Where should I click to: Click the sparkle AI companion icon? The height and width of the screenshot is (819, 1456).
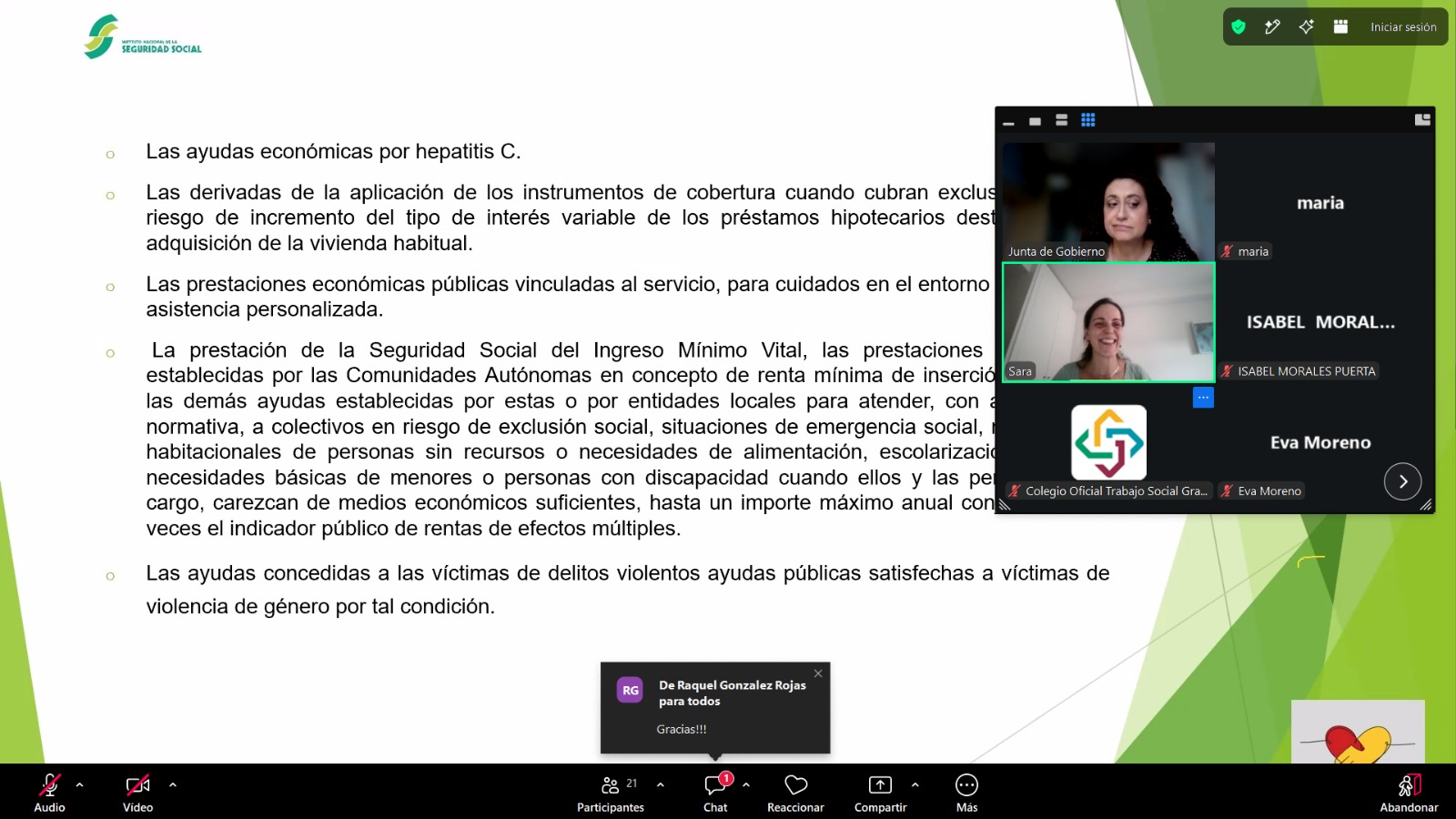coord(1306,27)
